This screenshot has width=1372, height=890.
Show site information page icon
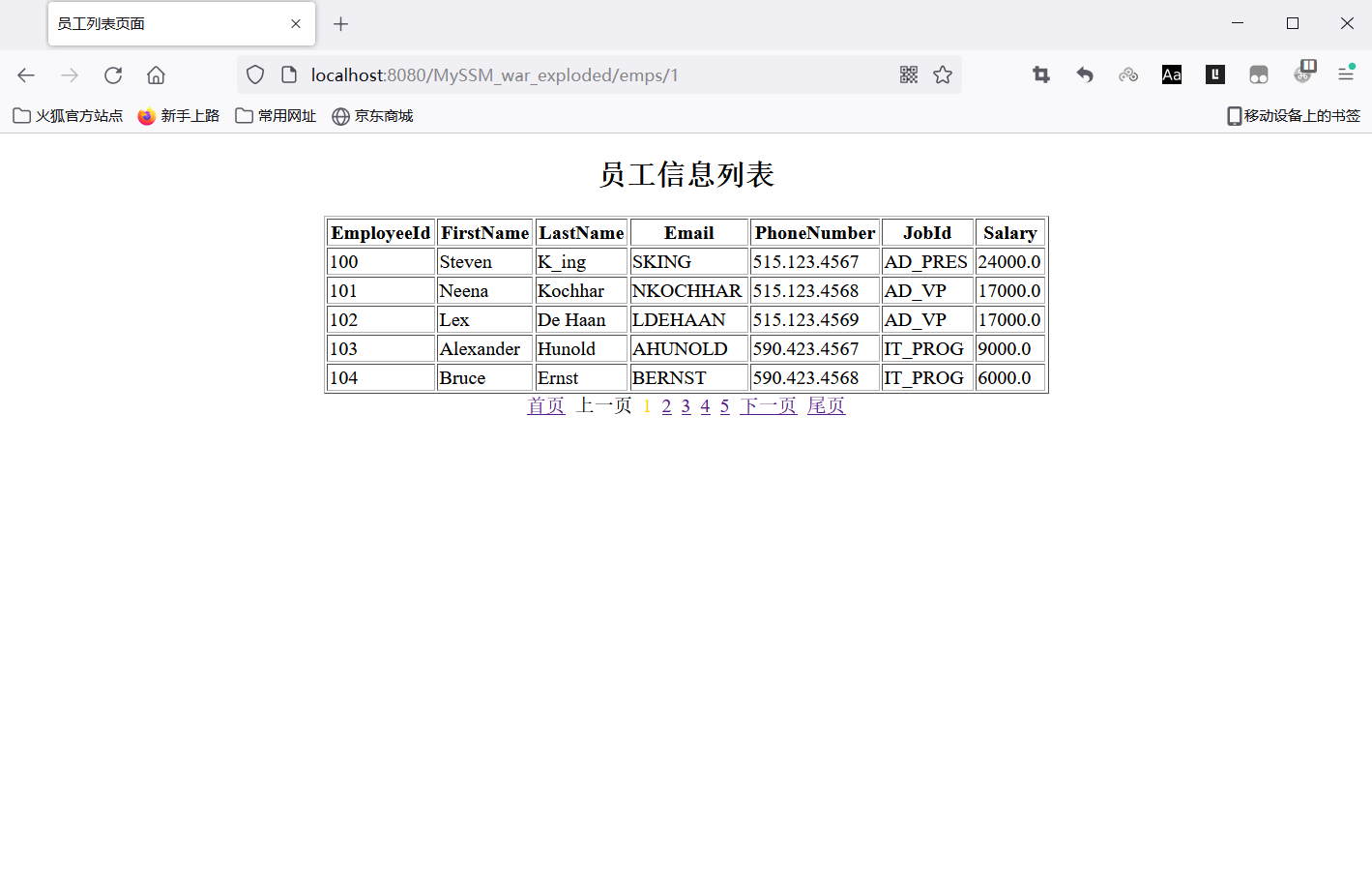point(288,74)
